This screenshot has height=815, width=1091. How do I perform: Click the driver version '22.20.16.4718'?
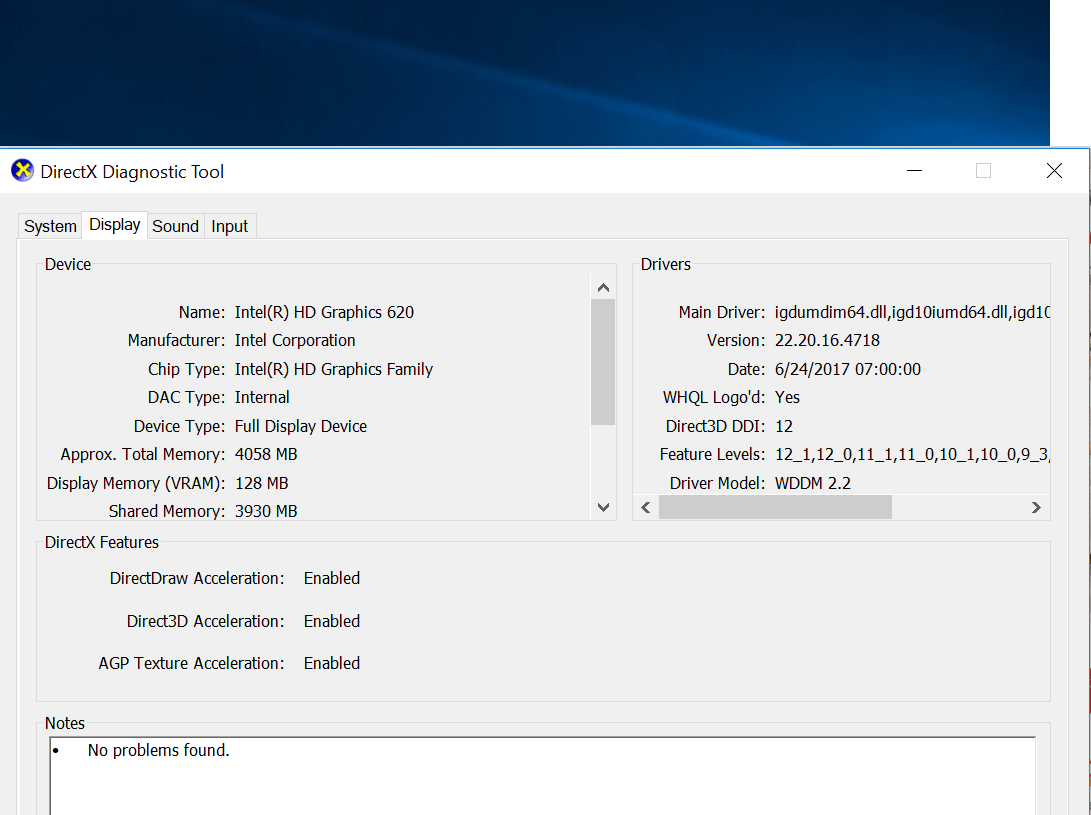coord(827,340)
